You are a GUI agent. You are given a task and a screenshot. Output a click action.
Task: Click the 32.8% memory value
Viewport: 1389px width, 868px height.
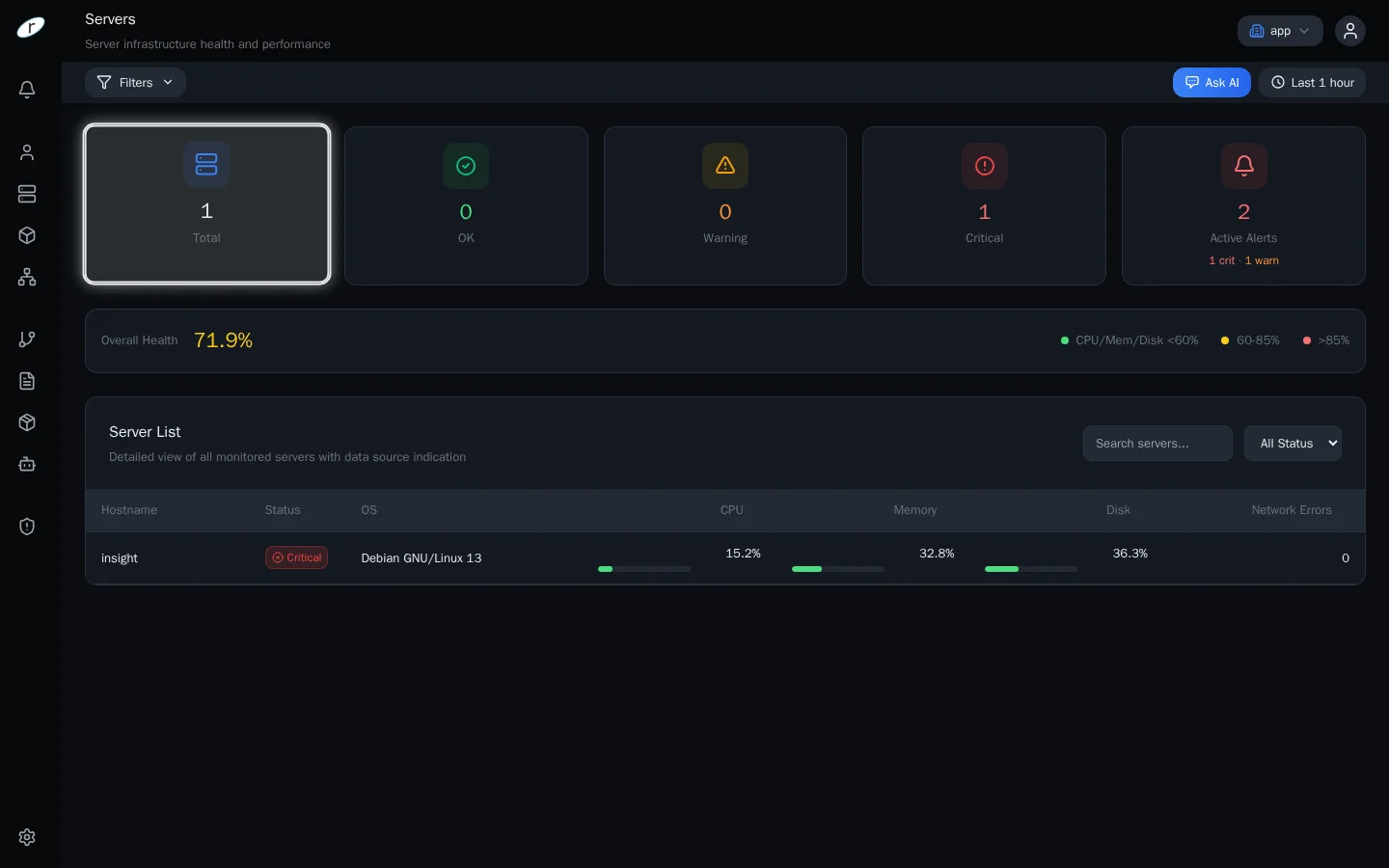937,554
